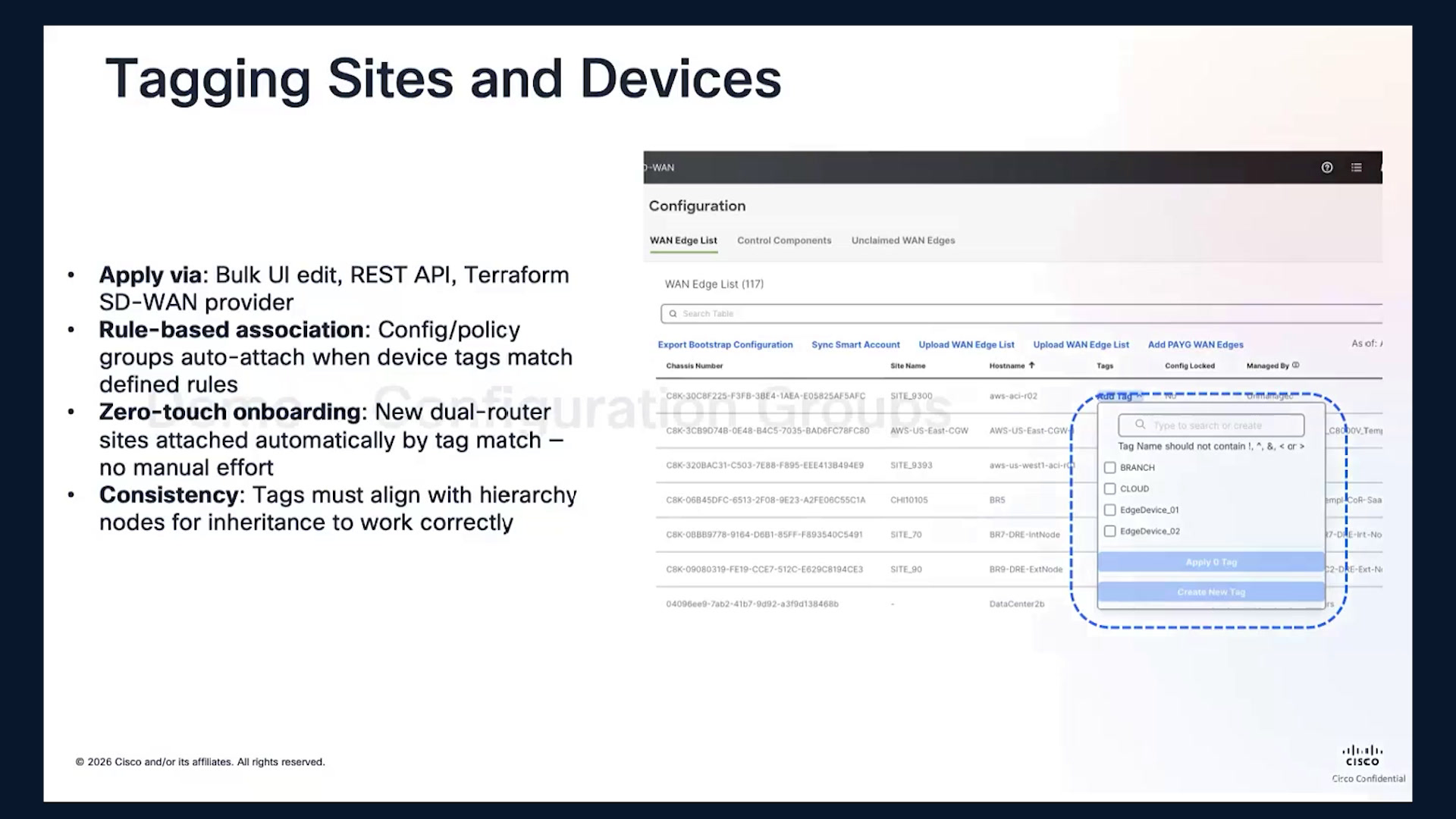Click the Apply 0 Tag button
The image size is (1456, 819).
(x=1211, y=562)
